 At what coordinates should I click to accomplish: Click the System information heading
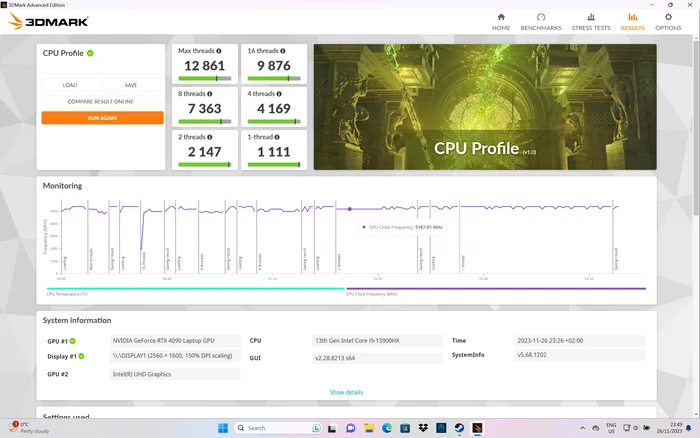[77, 320]
